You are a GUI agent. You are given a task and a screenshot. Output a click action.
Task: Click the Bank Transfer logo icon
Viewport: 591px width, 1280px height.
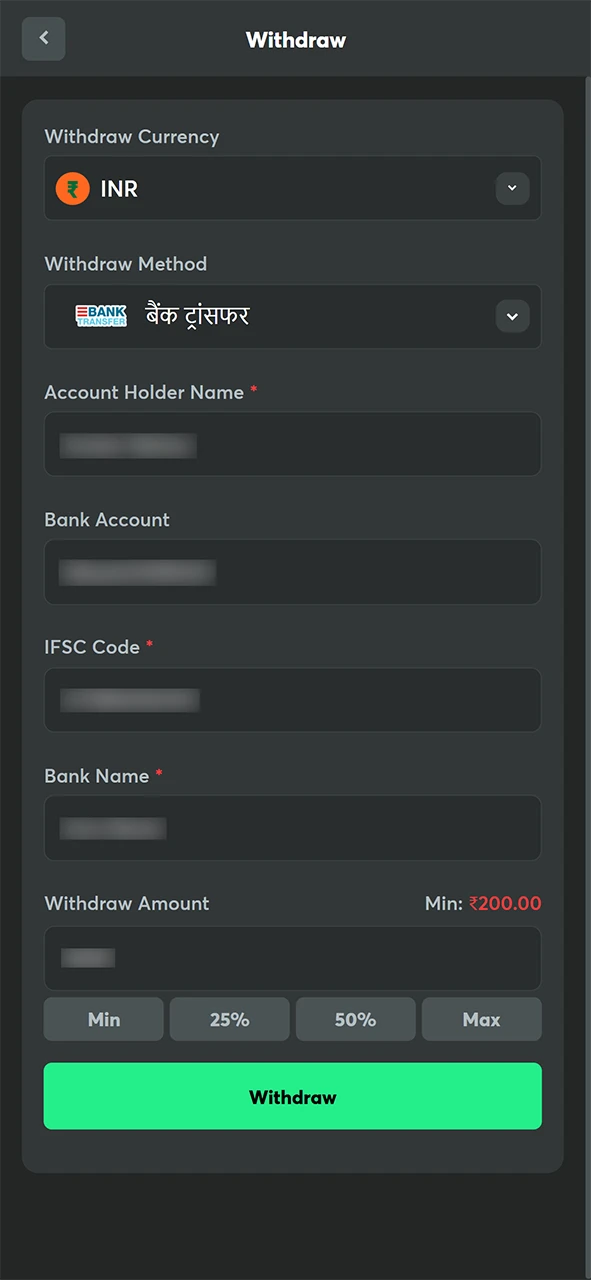click(x=101, y=316)
